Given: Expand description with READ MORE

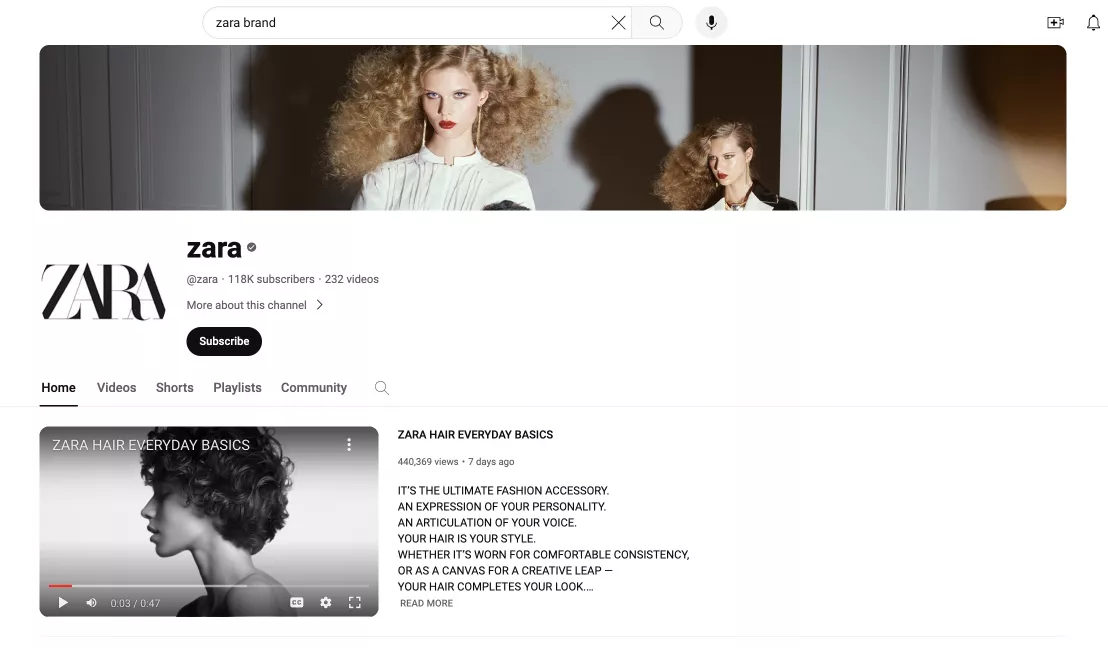Looking at the screenshot, I should point(427,603).
